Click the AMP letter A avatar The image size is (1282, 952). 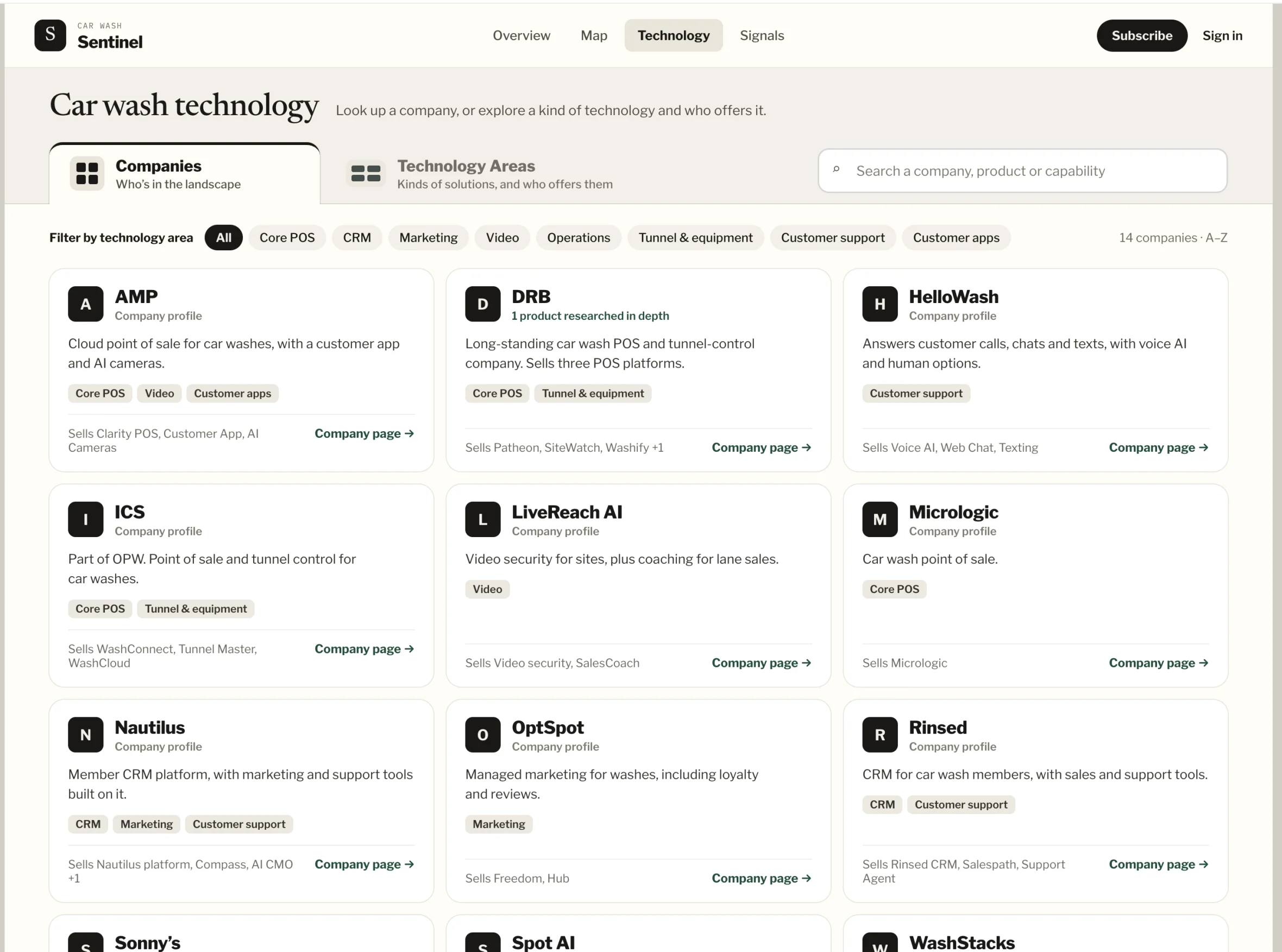coord(85,304)
